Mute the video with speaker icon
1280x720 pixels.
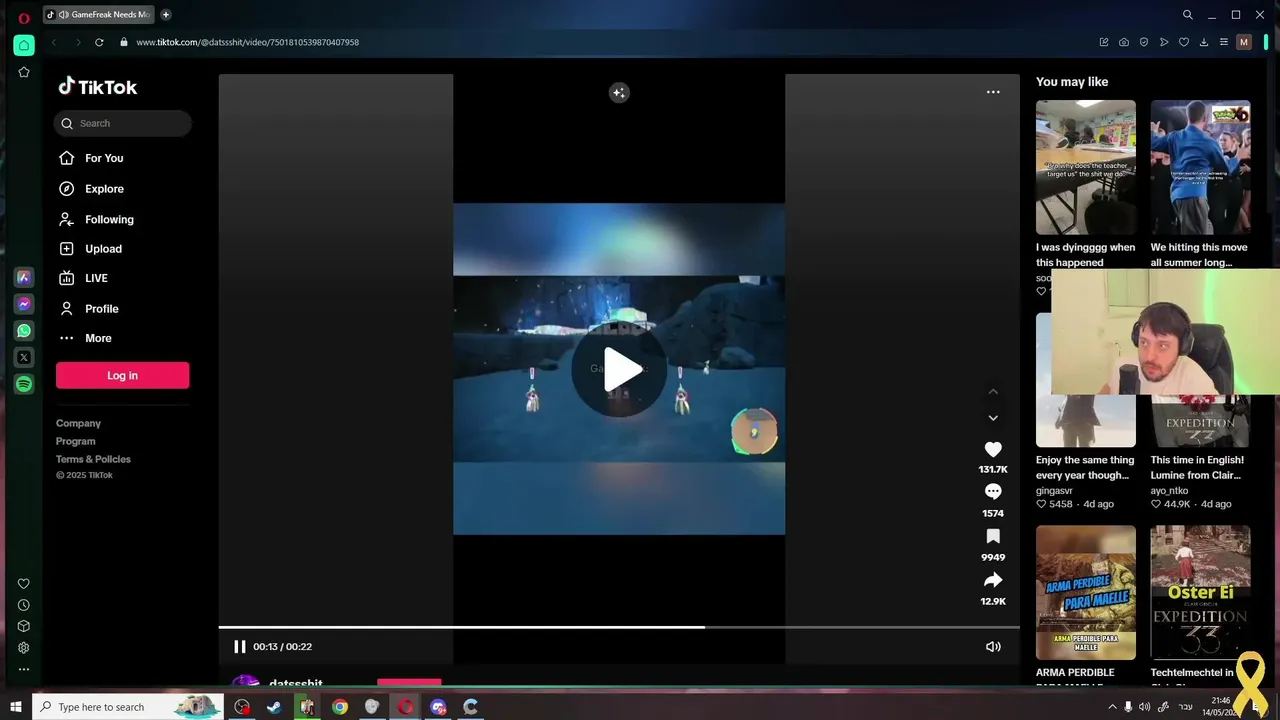[x=993, y=647]
